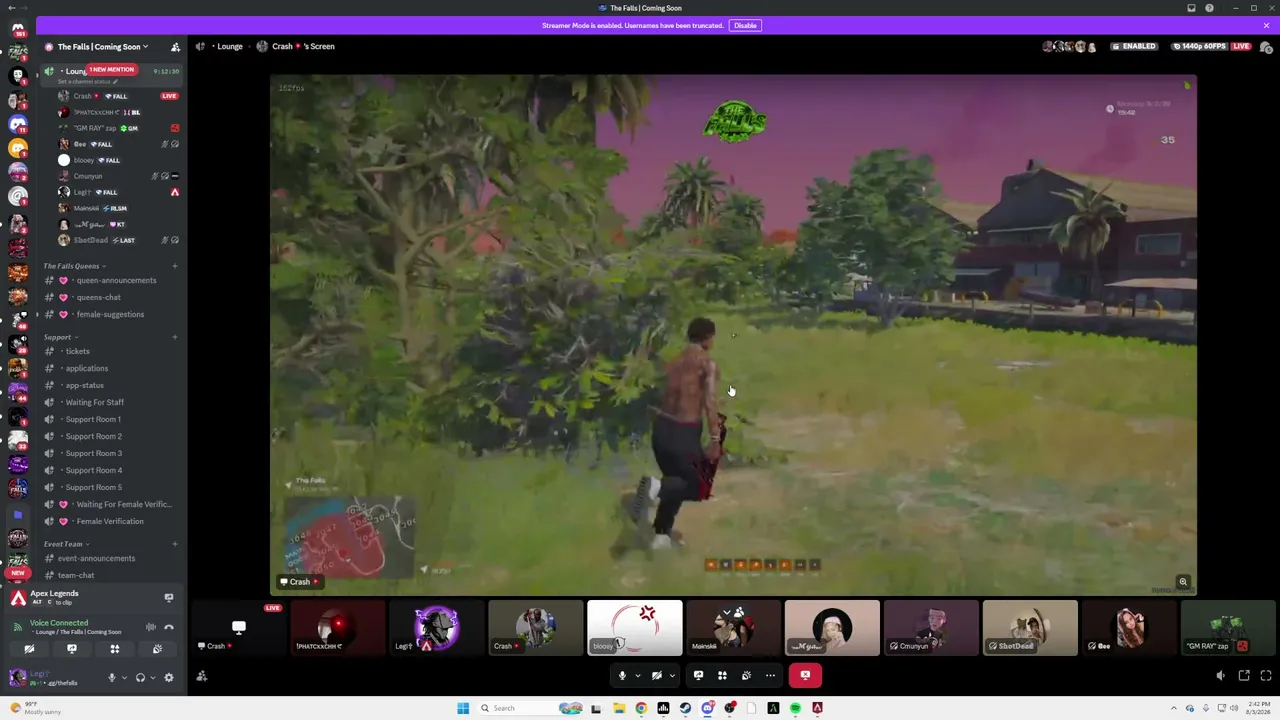Select Bee's video tile thumbnail
1280x720 pixels.
(1129, 628)
